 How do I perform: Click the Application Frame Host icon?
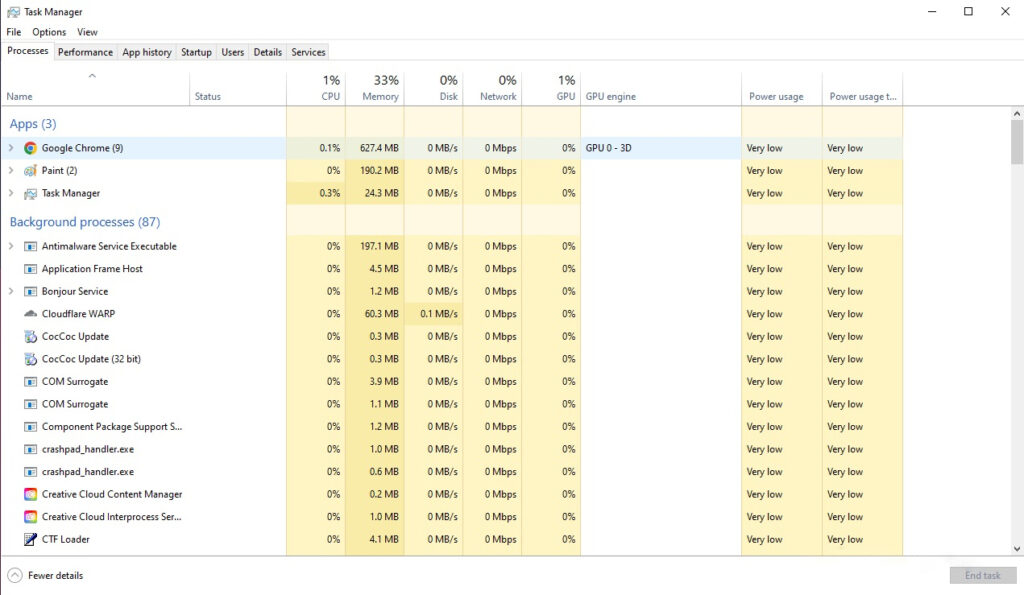(x=33, y=268)
